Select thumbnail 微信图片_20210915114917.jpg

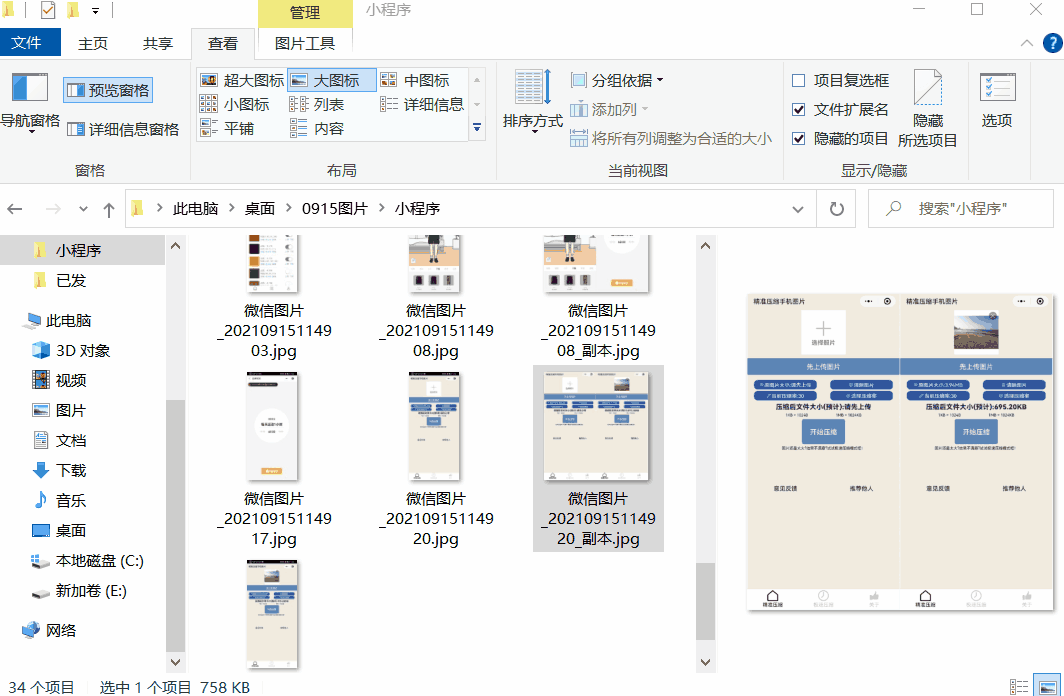point(272,426)
